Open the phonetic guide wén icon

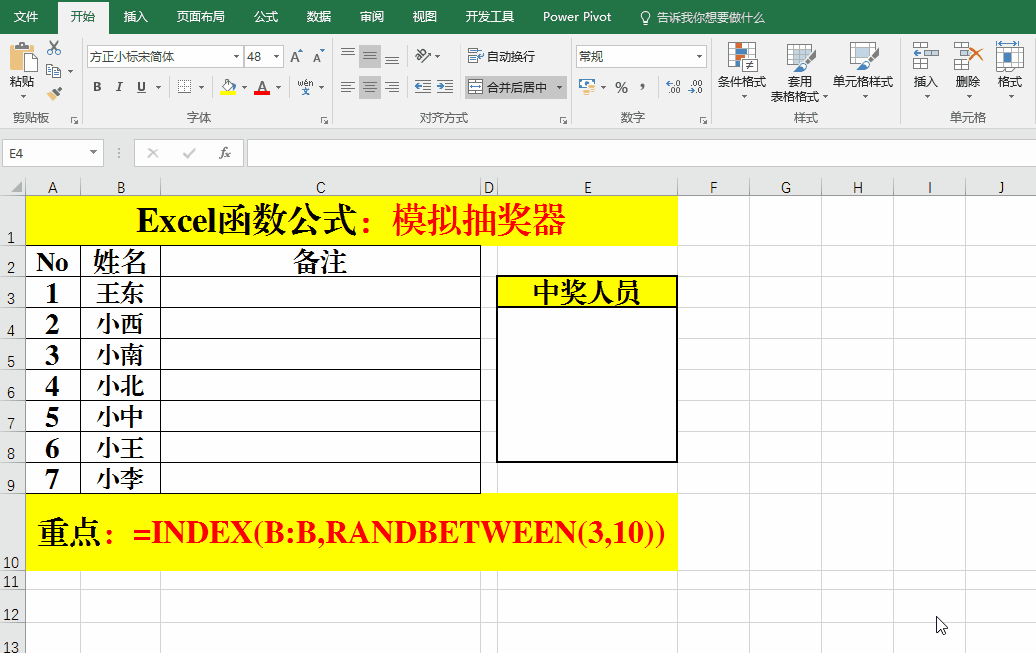click(x=305, y=87)
